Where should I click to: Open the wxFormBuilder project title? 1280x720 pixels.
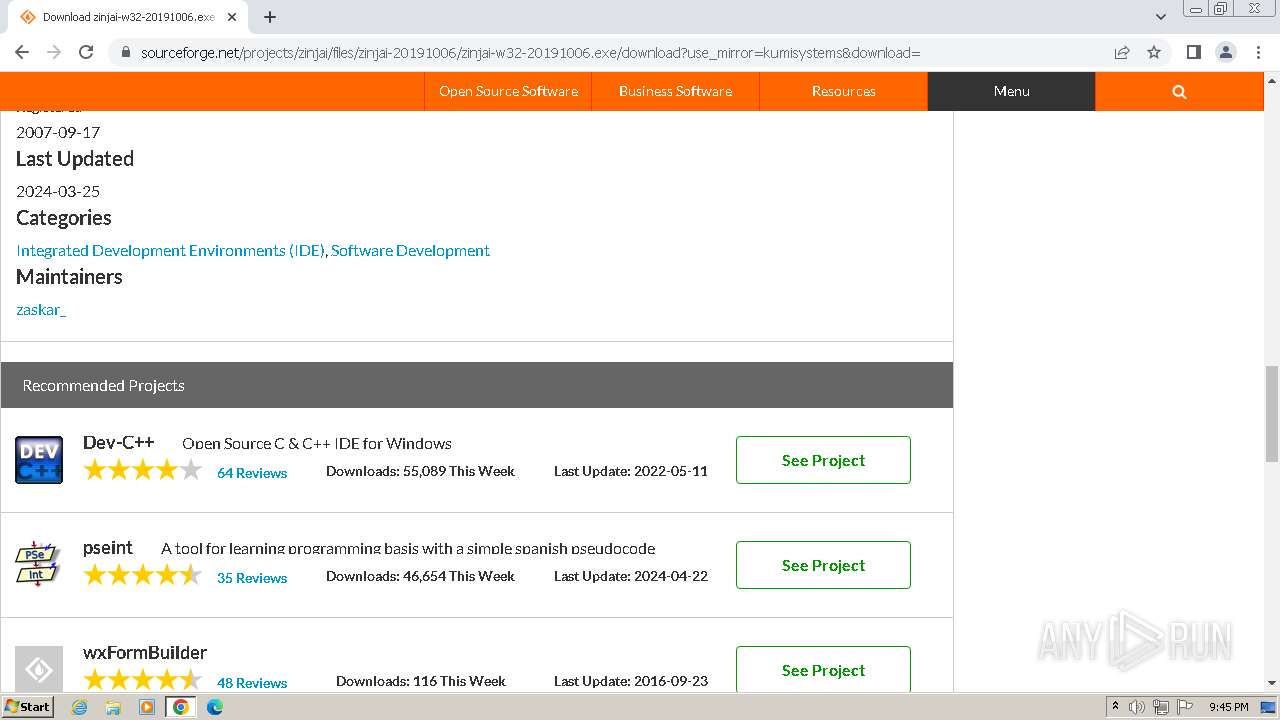[x=145, y=652]
